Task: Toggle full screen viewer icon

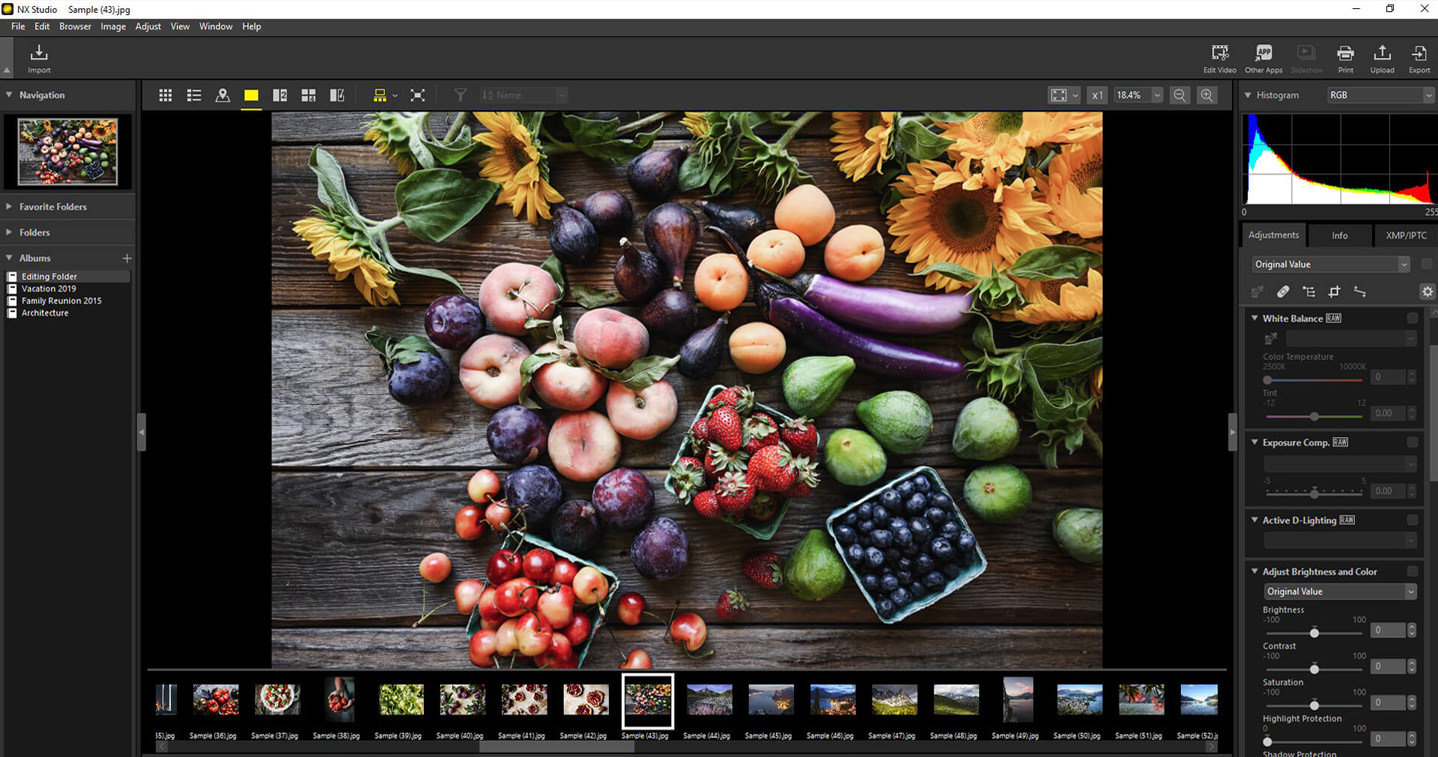Action: (418, 95)
